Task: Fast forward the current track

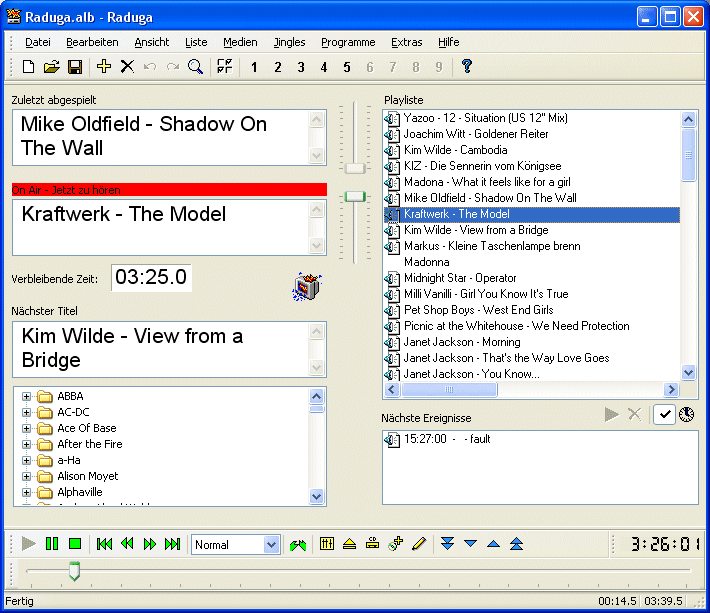Action: coord(150,544)
